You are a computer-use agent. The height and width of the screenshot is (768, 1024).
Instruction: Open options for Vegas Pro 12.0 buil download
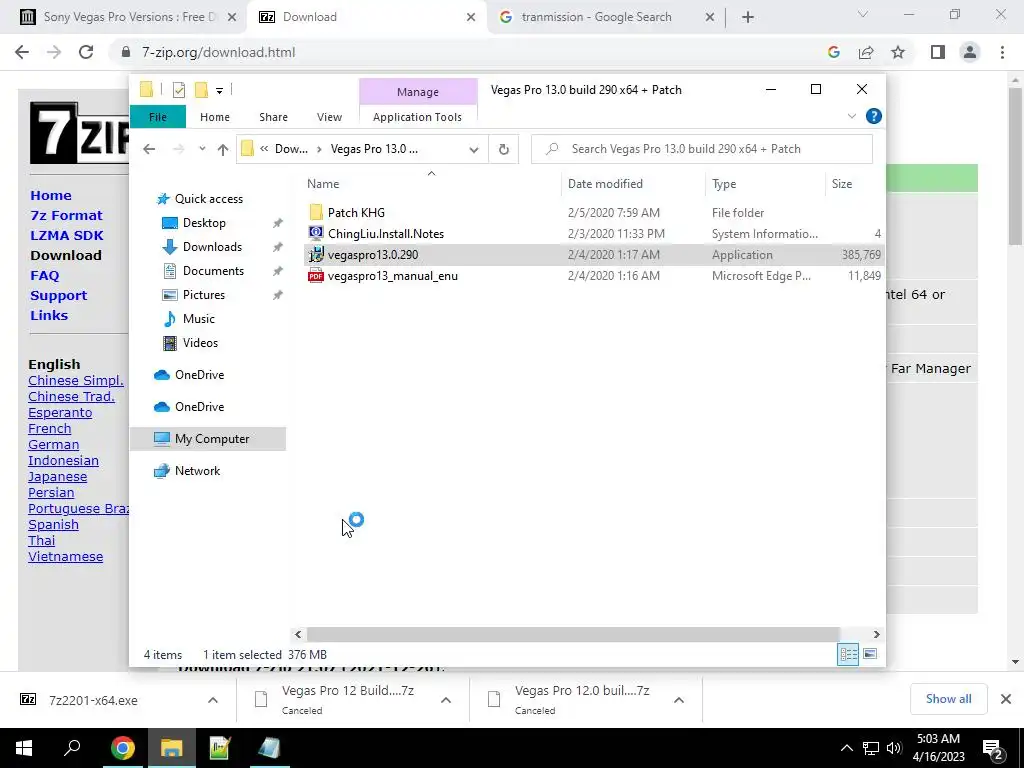pos(679,699)
